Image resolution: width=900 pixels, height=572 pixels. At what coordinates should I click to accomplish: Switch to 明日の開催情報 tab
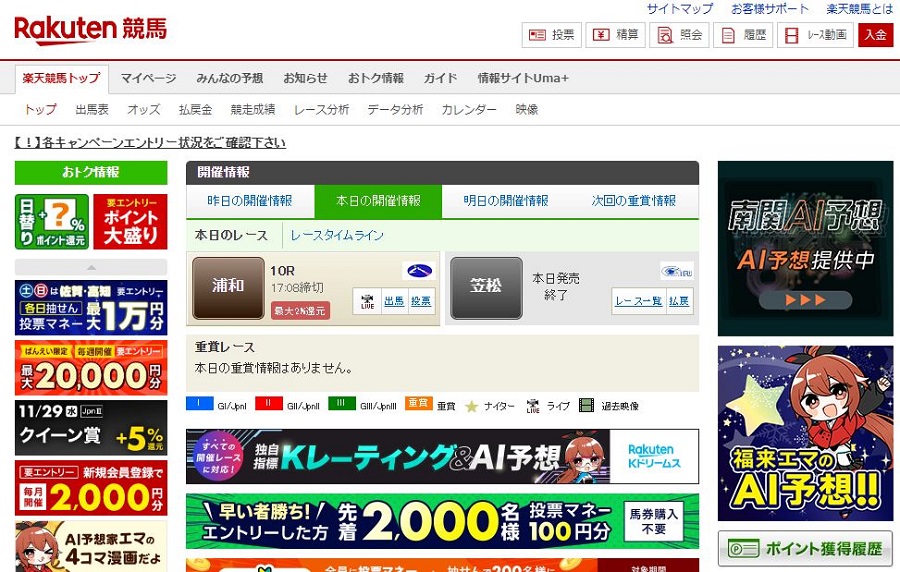(506, 201)
